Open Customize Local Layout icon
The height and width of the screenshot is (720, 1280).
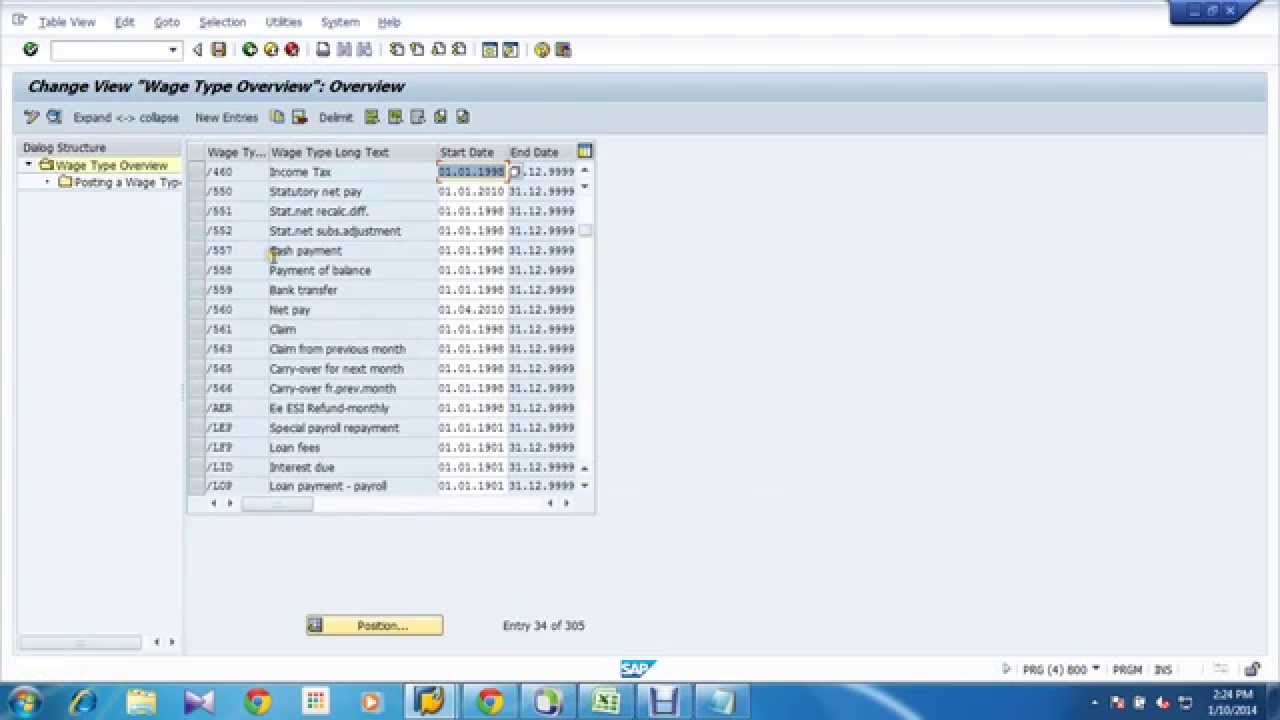pyautogui.click(x=563, y=49)
